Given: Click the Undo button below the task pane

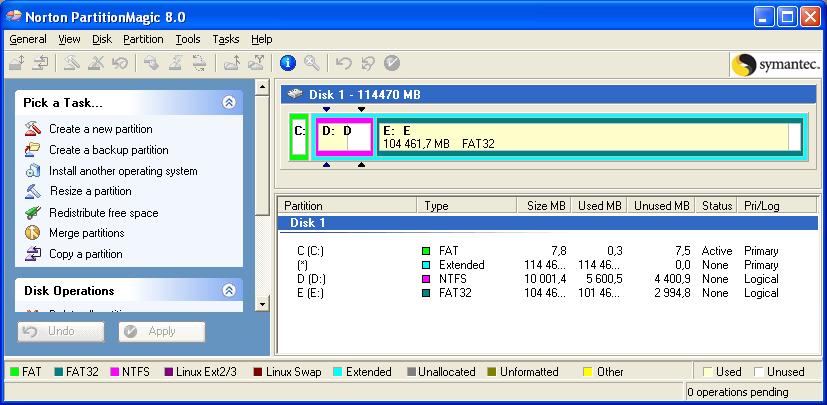Looking at the screenshot, I should [x=61, y=331].
